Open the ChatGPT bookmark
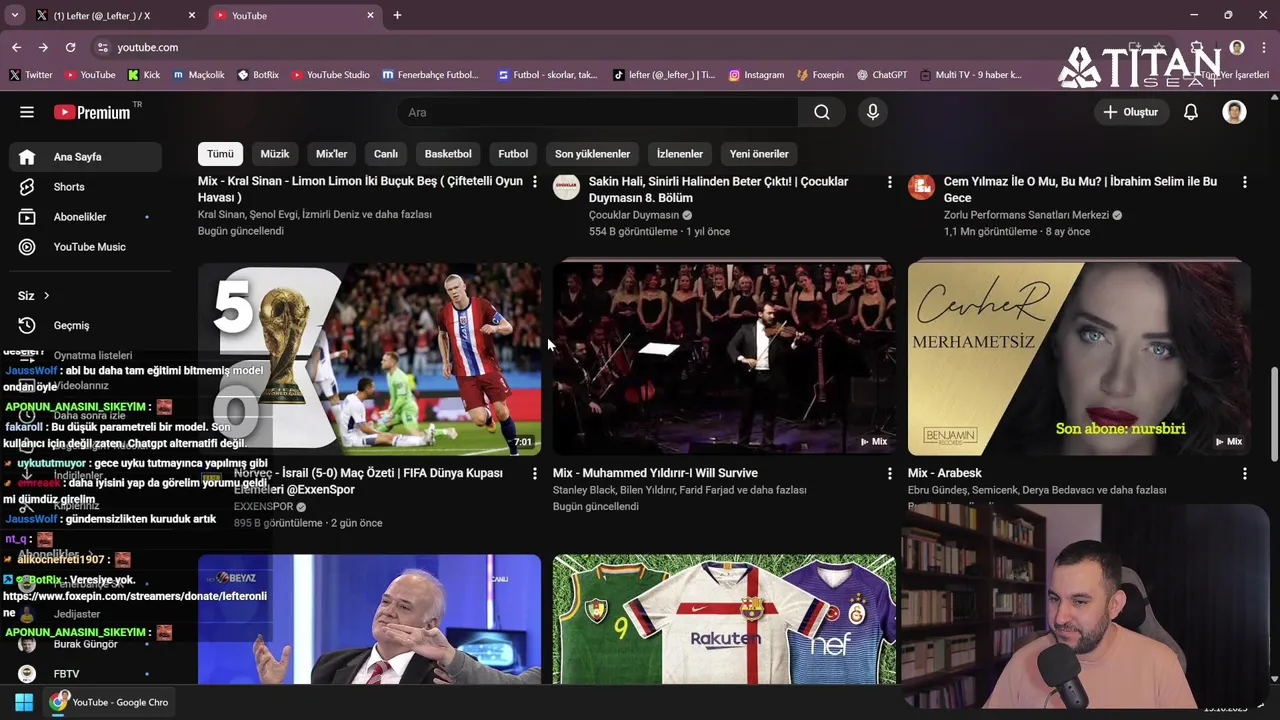Viewport: 1280px width, 720px height. [x=882, y=75]
